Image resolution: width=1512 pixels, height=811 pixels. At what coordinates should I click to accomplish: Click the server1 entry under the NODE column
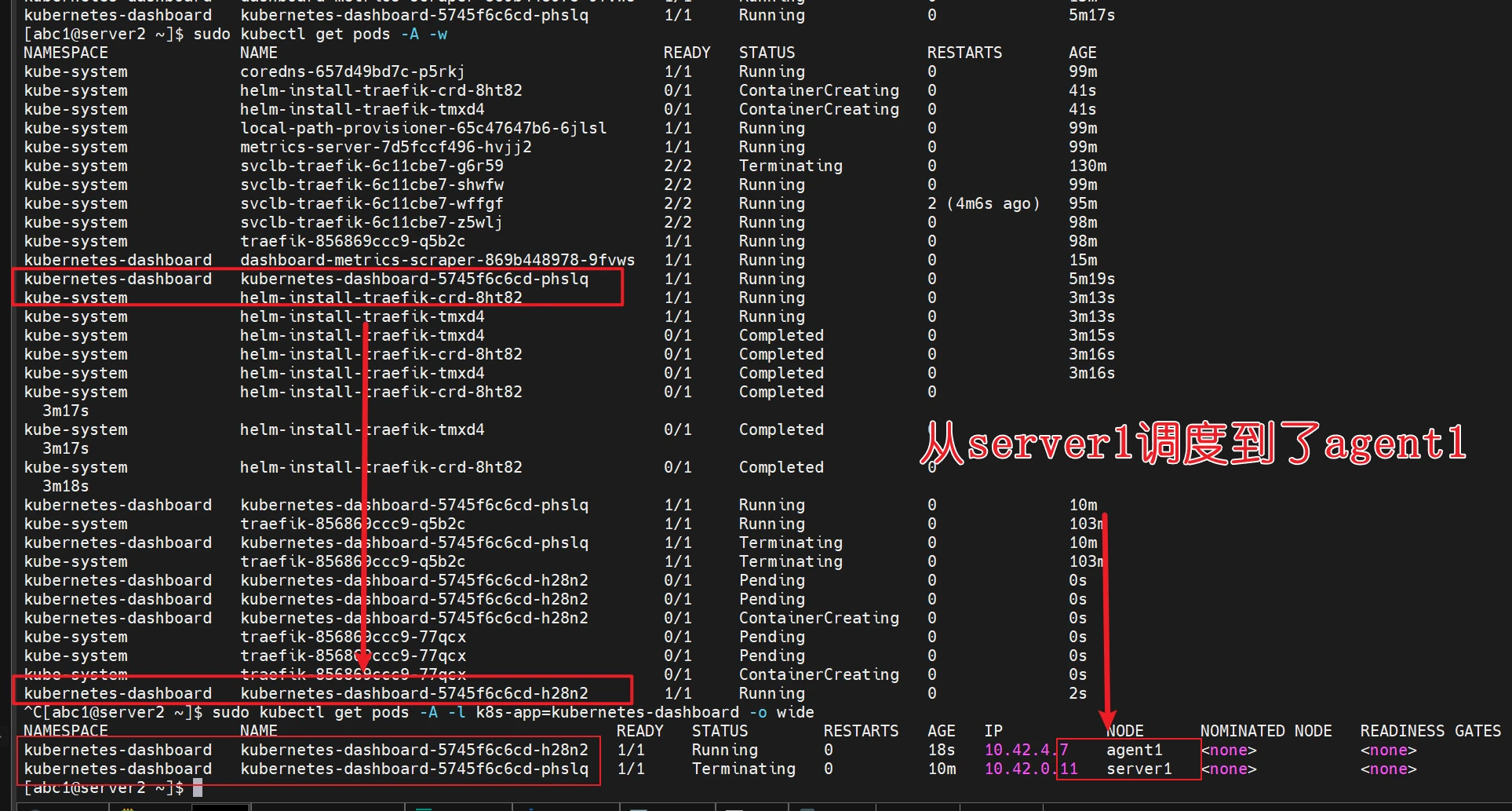1139,769
